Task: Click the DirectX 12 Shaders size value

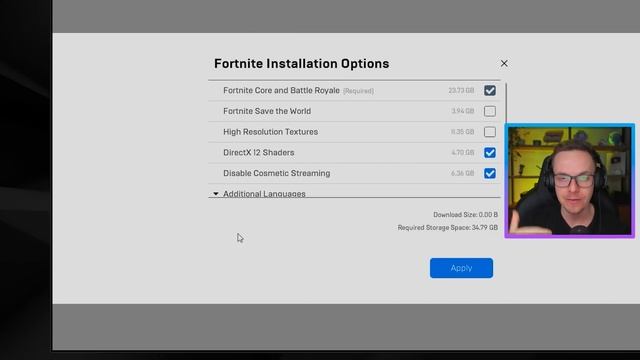Action: [x=462, y=153]
